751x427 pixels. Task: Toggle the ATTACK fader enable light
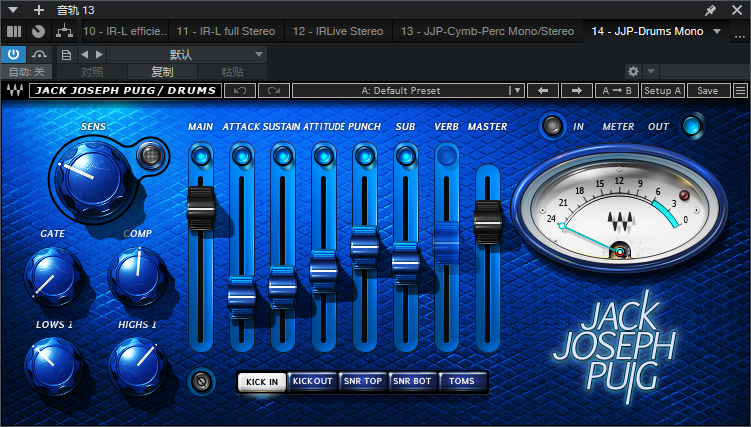point(242,155)
